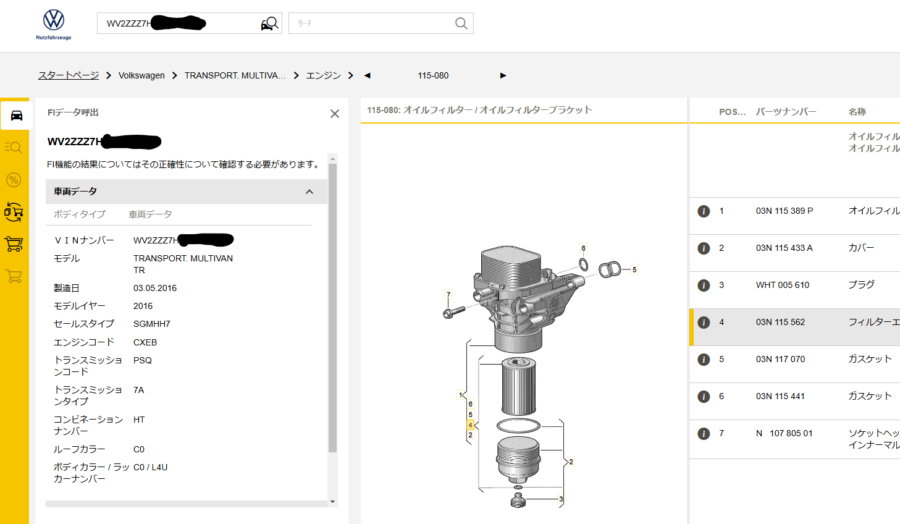Viewport: 900px width, 524px height.
Task: Click the カバー part name
Action: (x=862, y=248)
